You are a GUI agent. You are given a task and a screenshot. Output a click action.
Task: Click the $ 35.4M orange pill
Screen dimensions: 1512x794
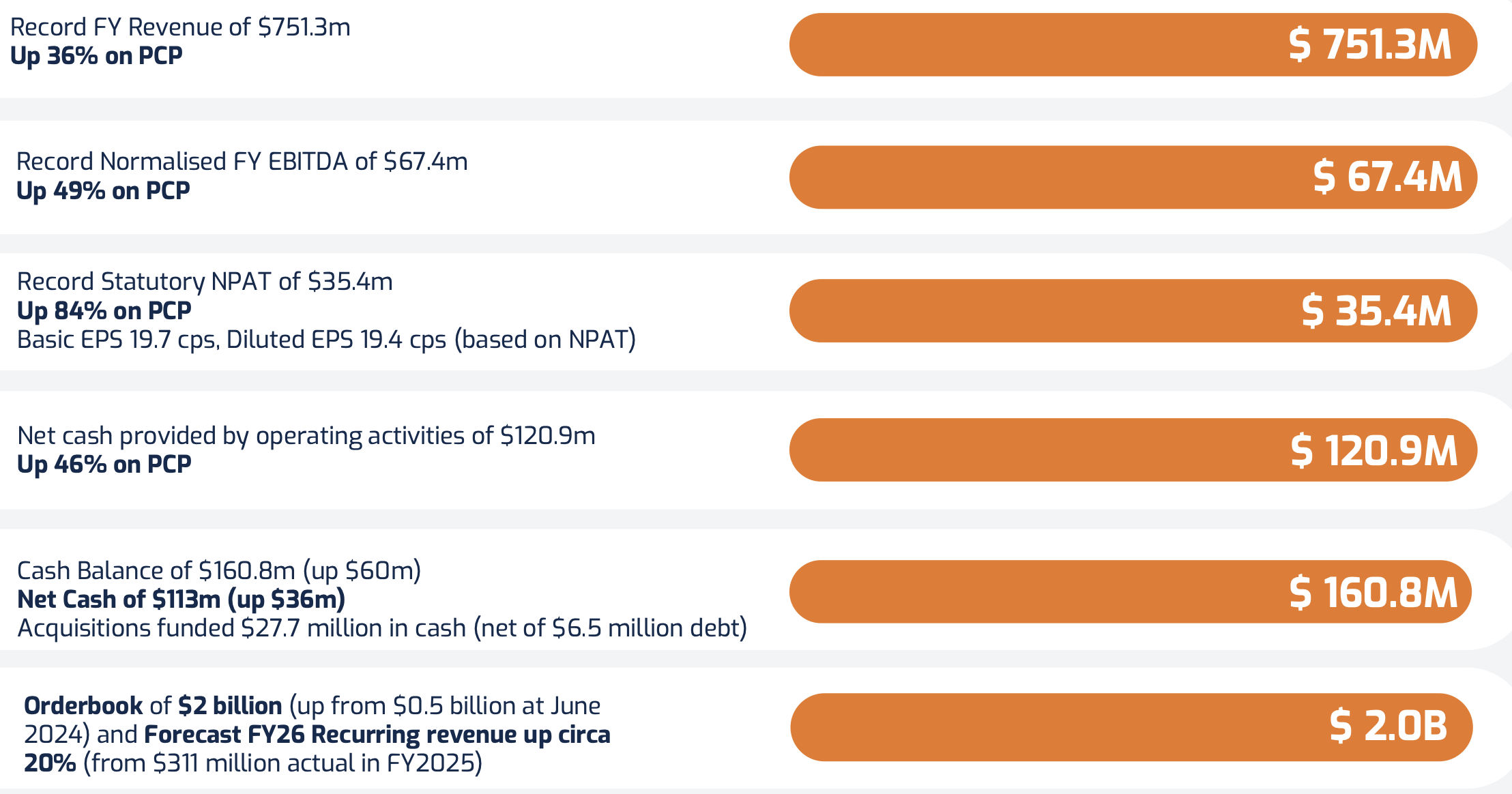(1133, 311)
